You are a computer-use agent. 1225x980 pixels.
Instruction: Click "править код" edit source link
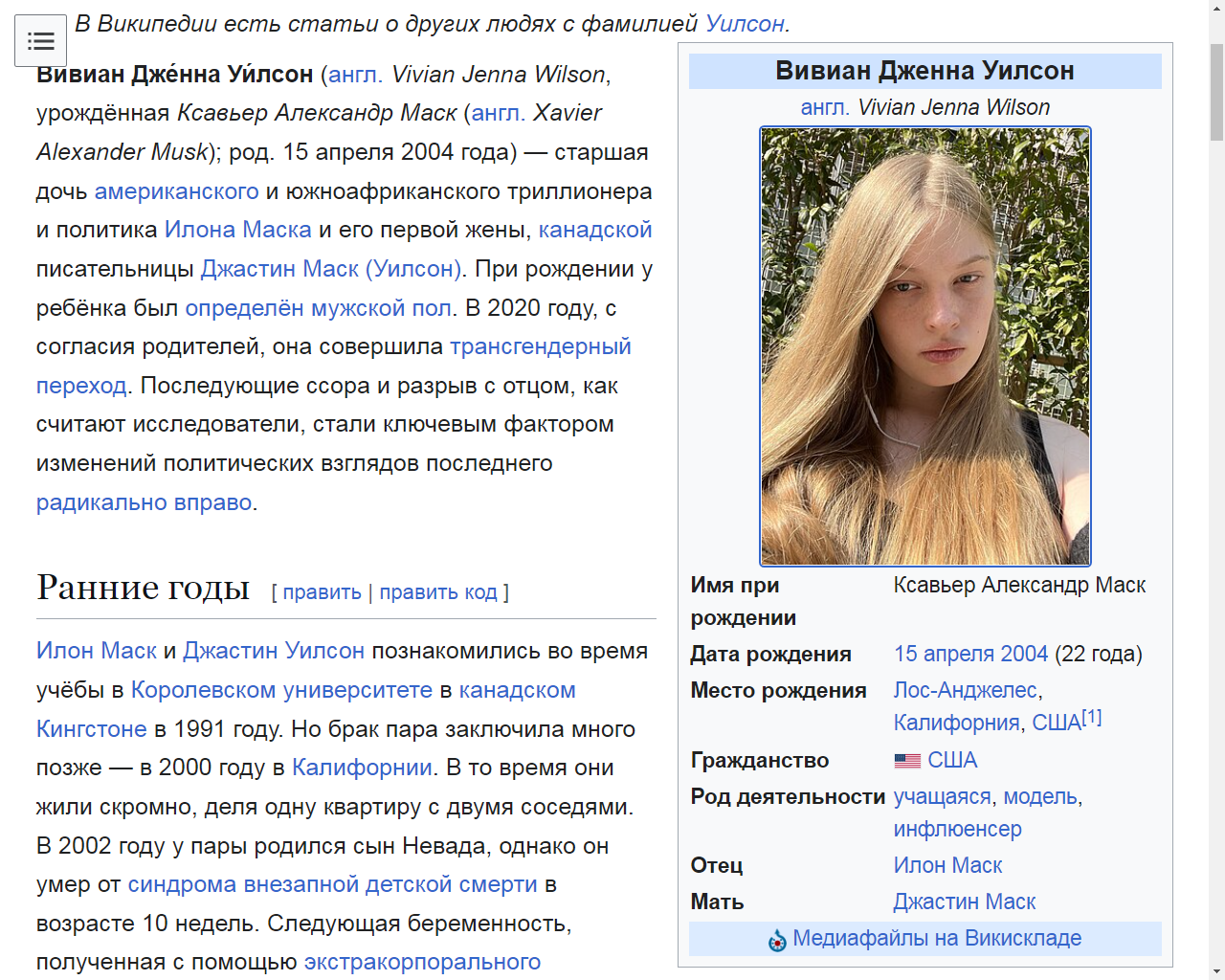pos(438,592)
